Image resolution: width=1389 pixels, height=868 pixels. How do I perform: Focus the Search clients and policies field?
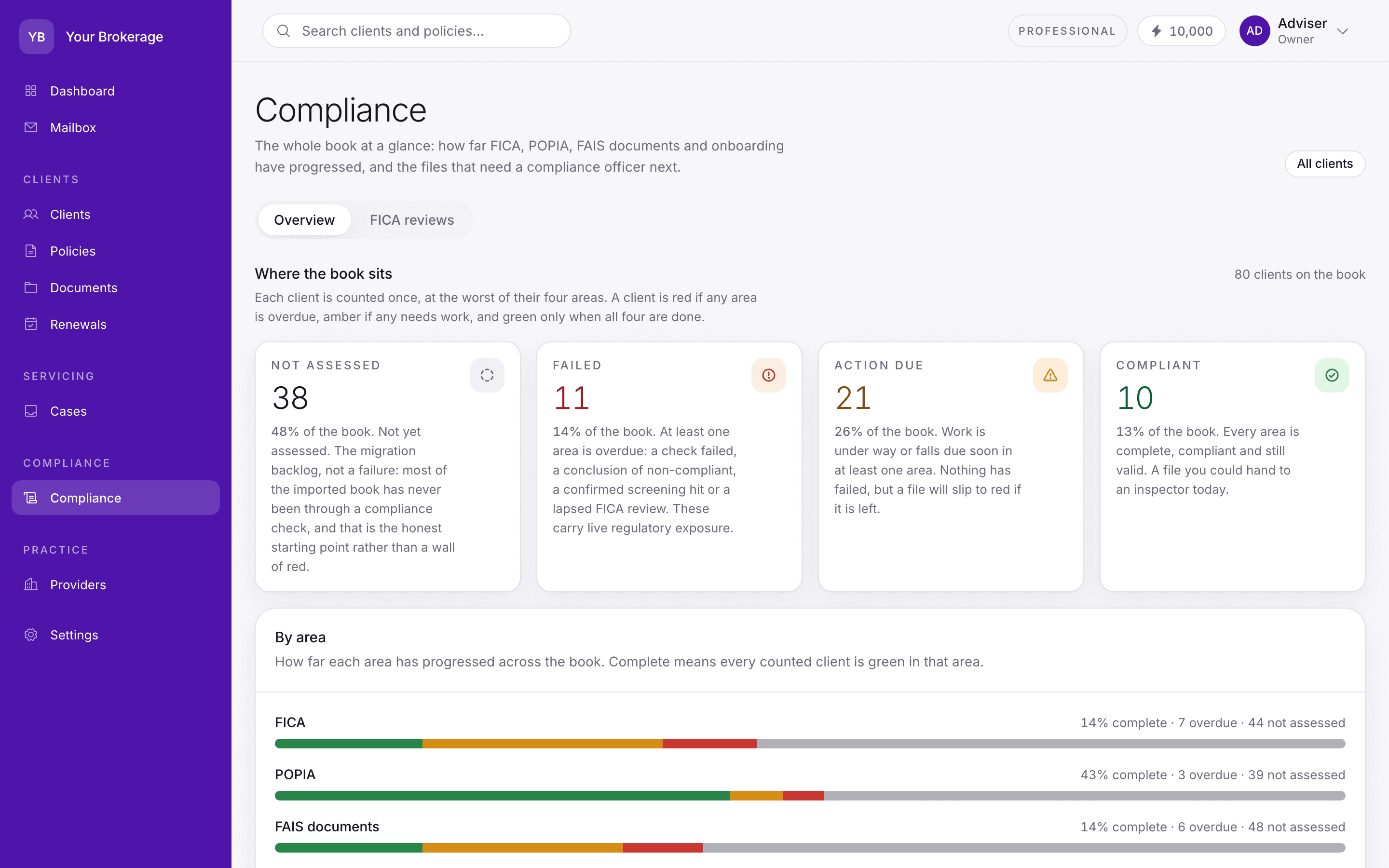pos(416,31)
